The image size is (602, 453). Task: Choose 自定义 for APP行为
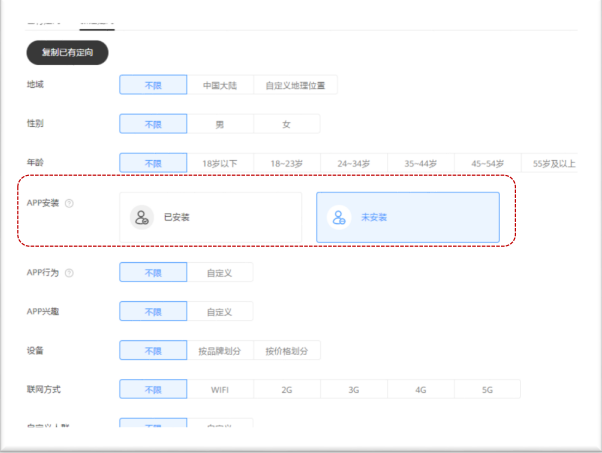click(x=220, y=273)
